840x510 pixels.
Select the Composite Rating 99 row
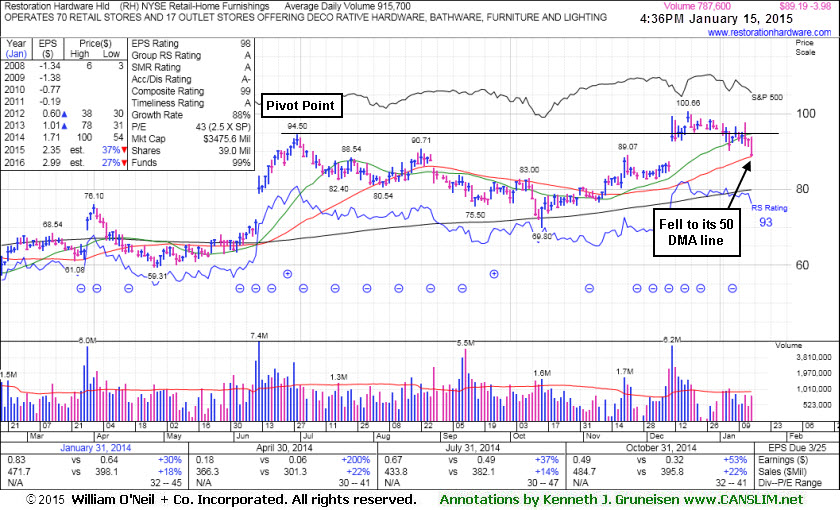pyautogui.click(x=191, y=91)
